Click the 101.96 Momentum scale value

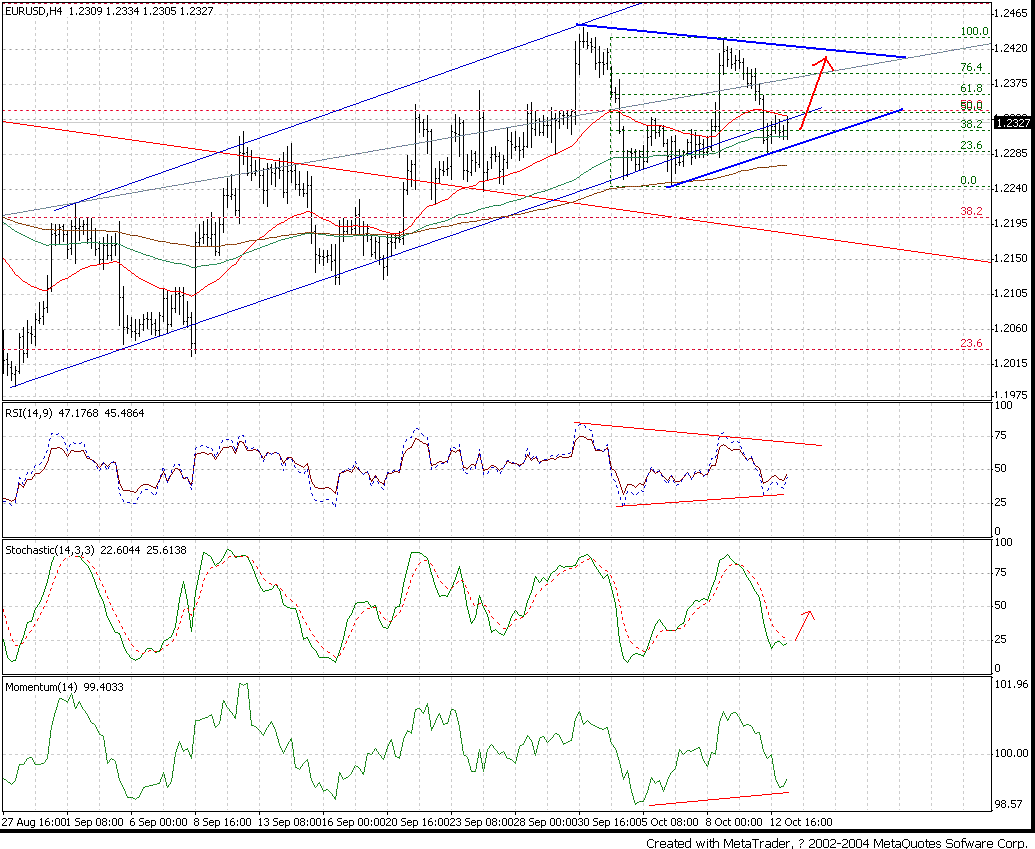pos(1011,685)
